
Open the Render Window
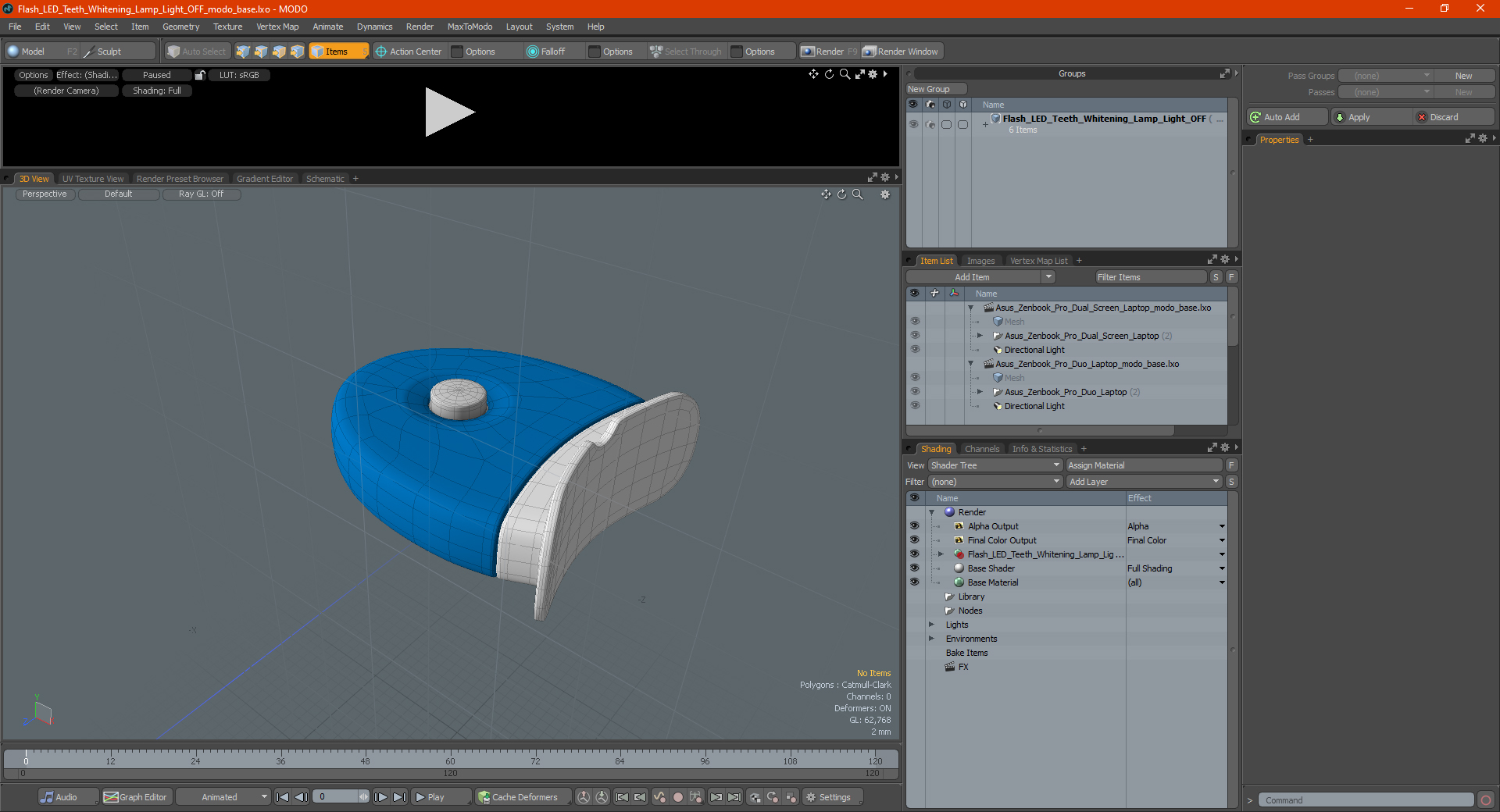[x=901, y=52]
